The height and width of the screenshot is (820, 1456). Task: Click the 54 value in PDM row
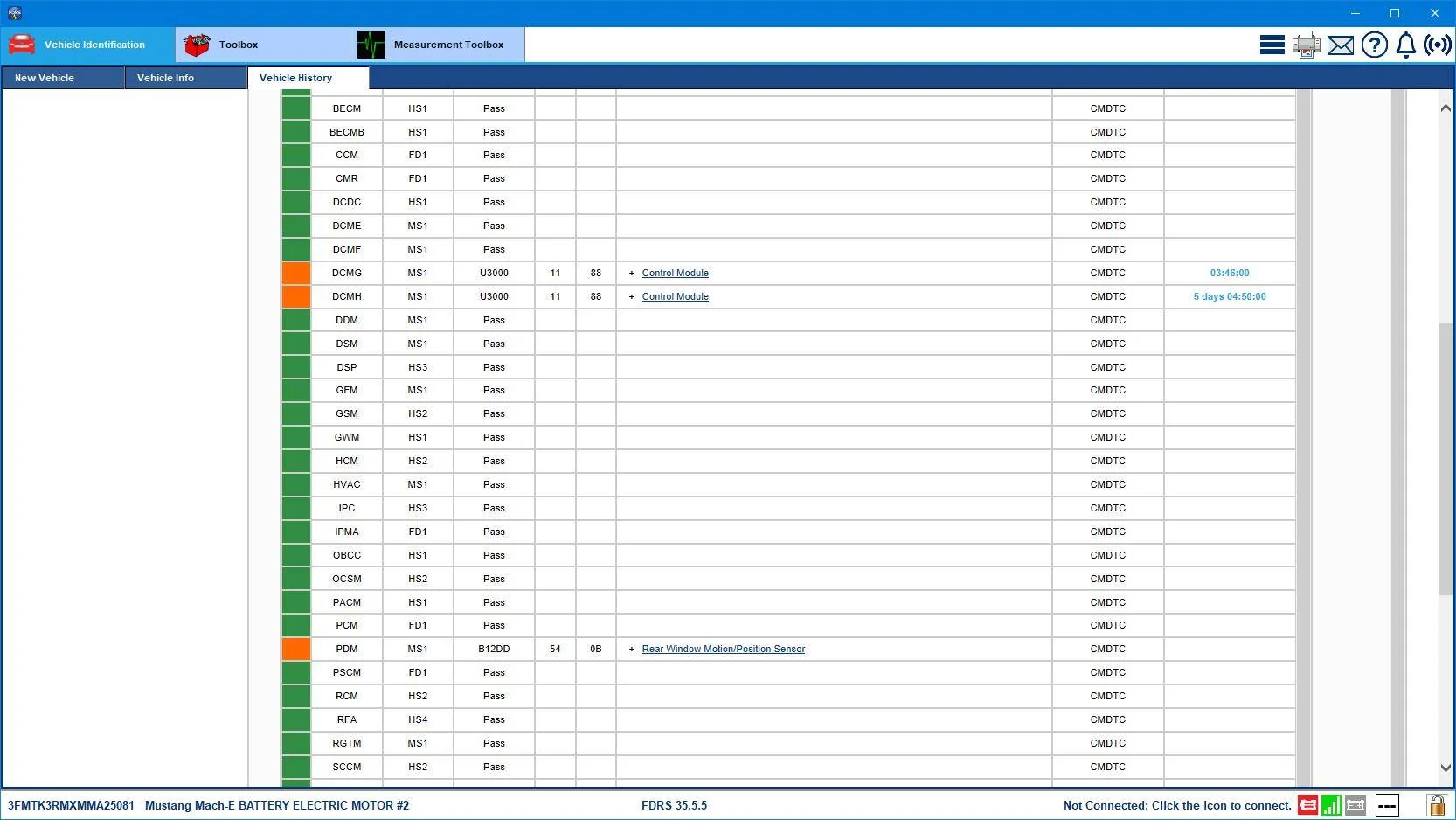(x=555, y=649)
